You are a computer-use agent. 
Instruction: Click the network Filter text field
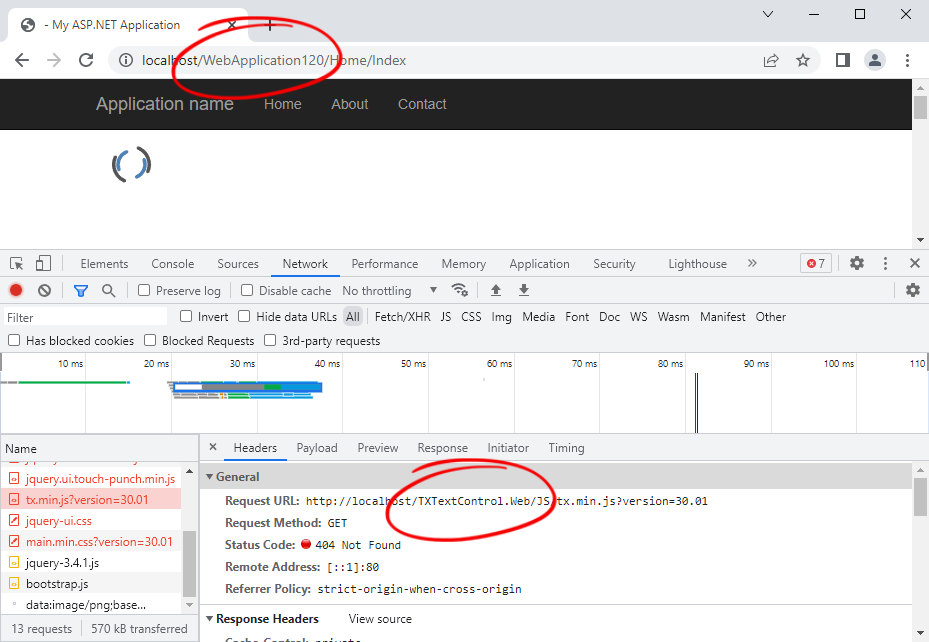85,317
